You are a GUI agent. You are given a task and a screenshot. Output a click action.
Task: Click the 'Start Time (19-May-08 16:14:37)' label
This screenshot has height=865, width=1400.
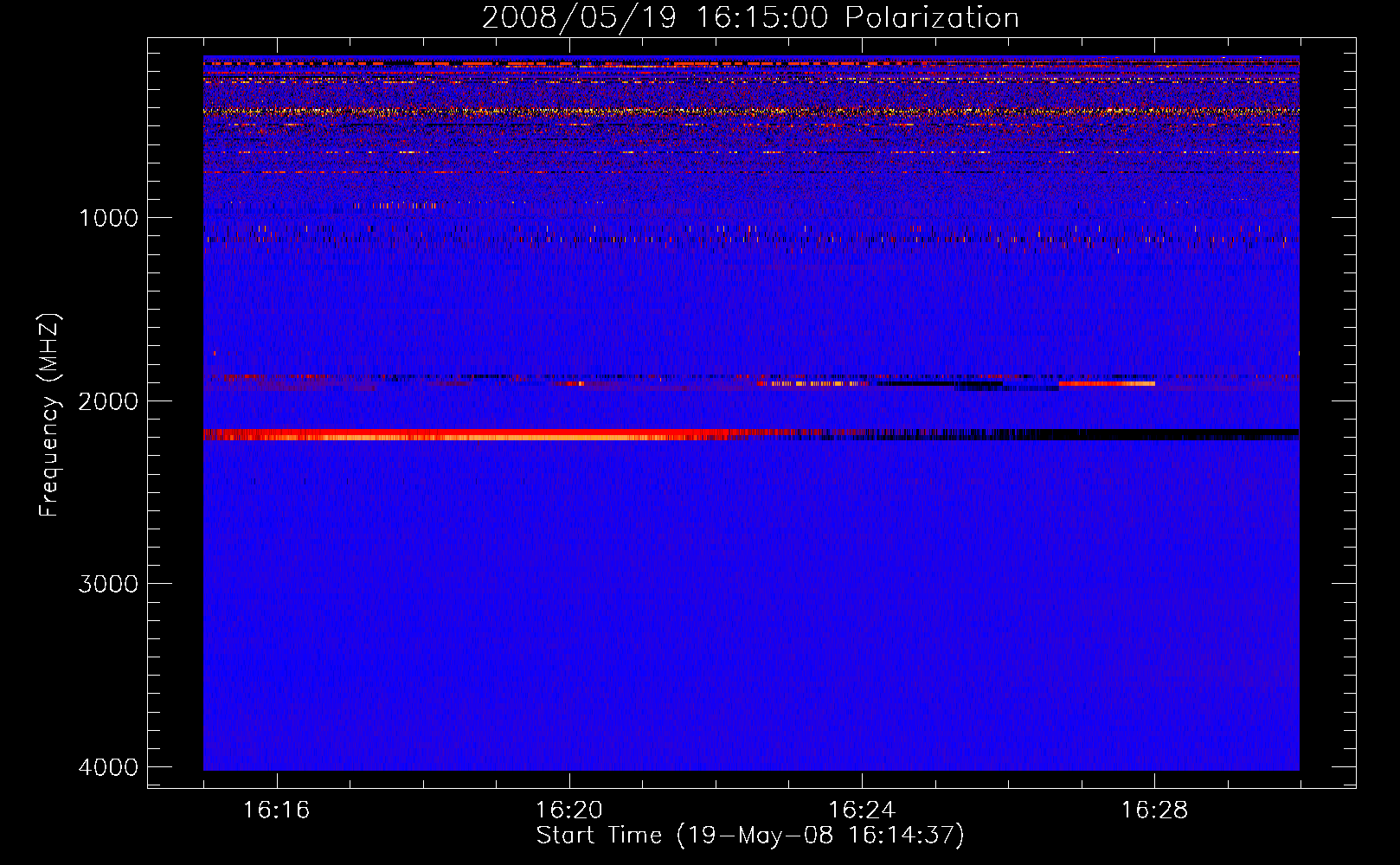pos(750,836)
